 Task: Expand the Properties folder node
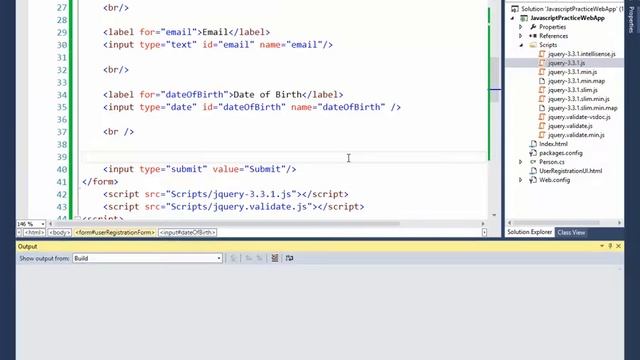coord(521,27)
